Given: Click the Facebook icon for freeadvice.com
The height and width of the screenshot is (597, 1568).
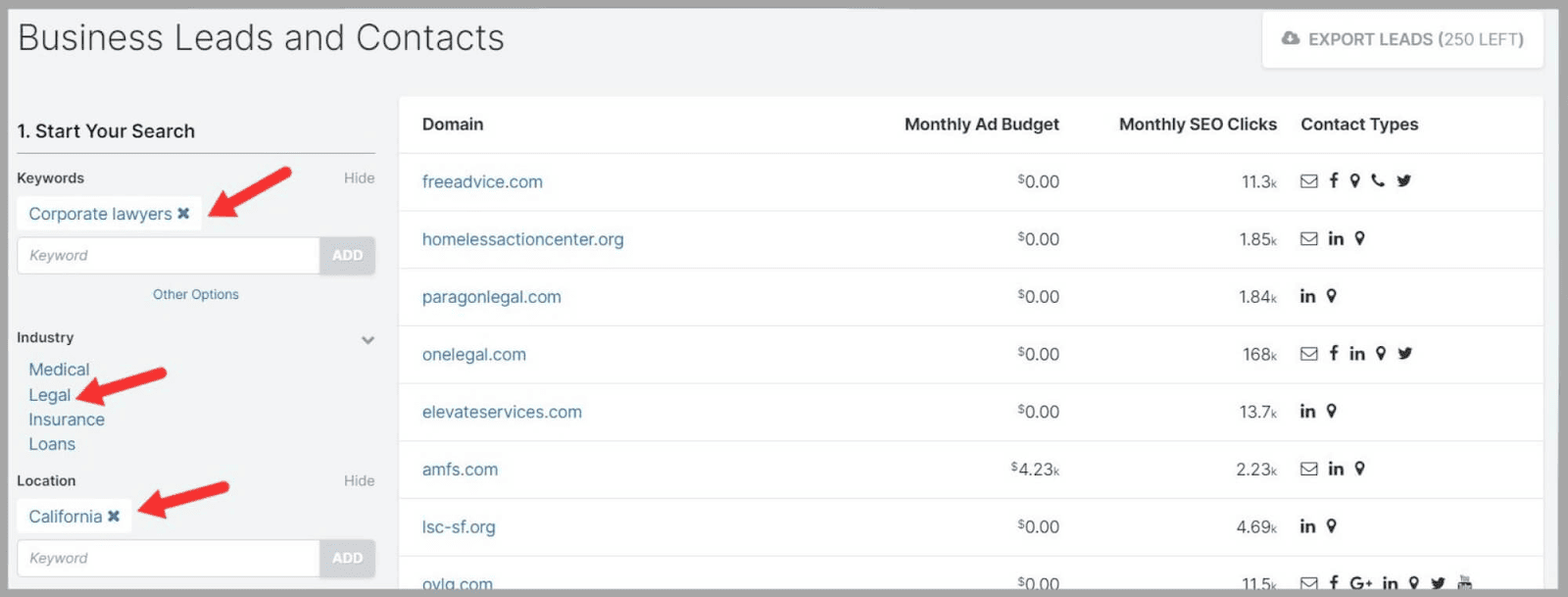Looking at the screenshot, I should tap(1334, 180).
